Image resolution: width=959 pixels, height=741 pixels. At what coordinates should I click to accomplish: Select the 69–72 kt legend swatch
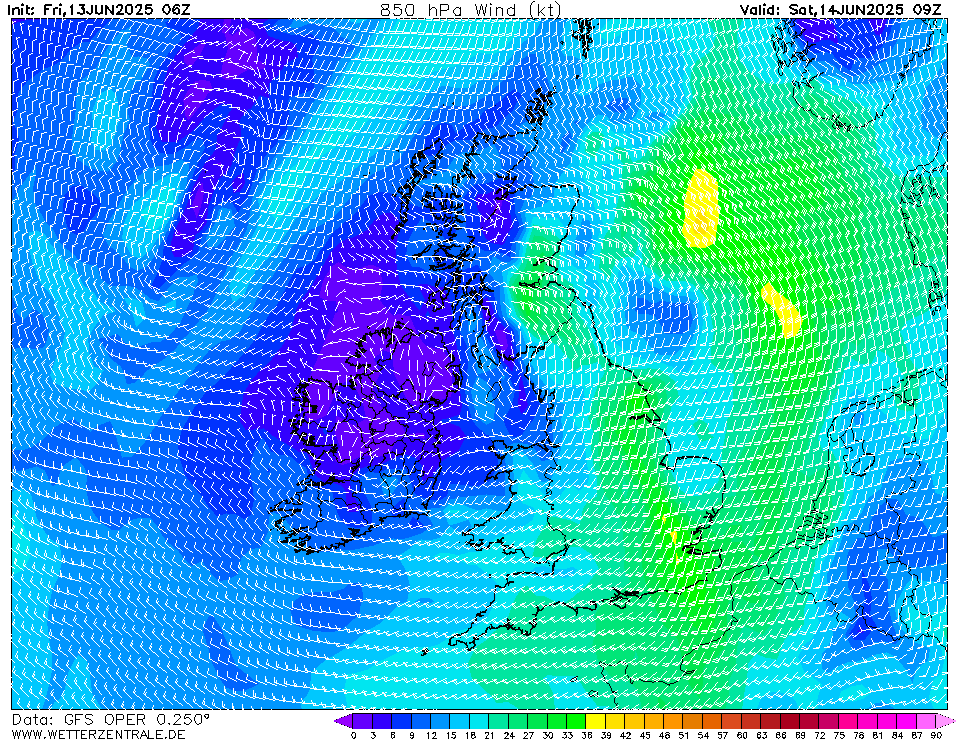[810, 721]
